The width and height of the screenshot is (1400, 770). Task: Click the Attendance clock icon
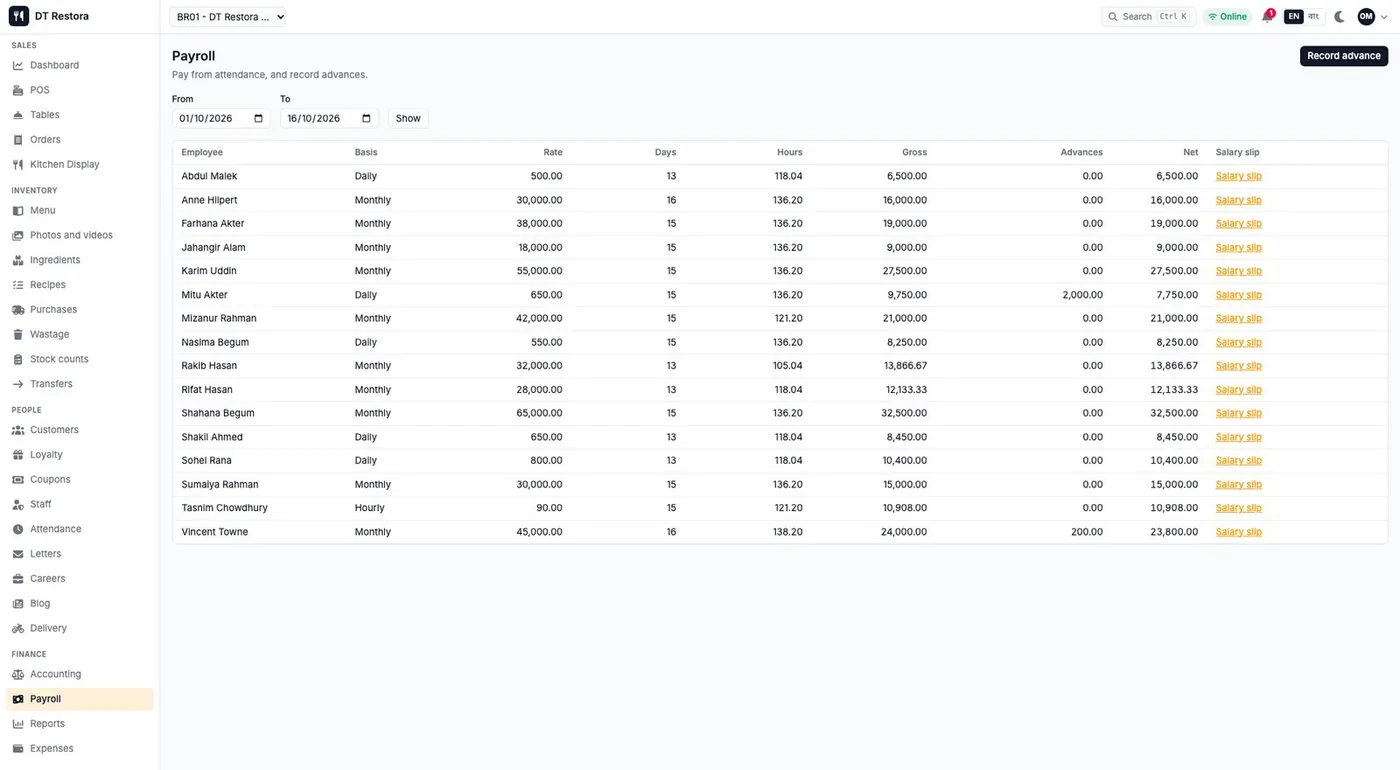click(18, 529)
